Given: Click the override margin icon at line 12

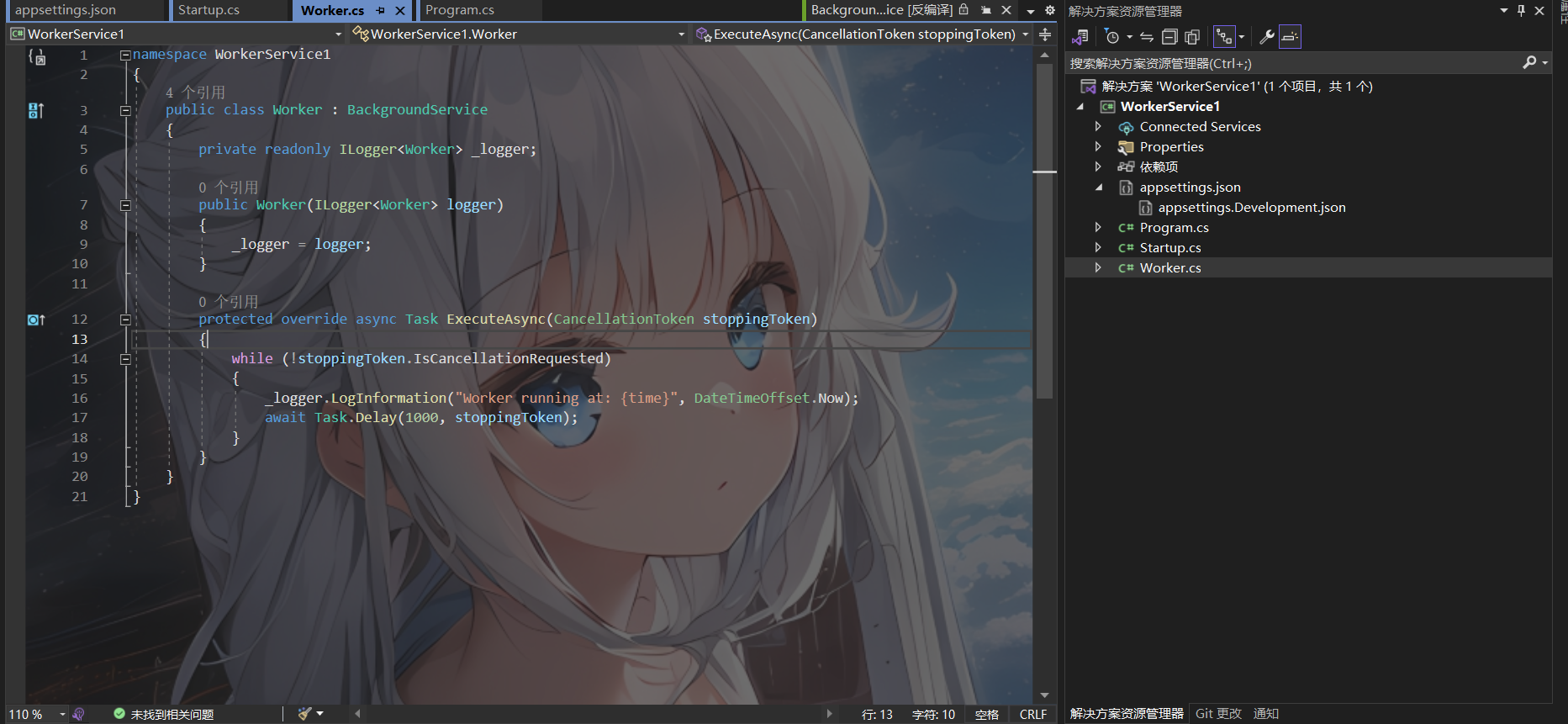Looking at the screenshot, I should [x=36, y=320].
